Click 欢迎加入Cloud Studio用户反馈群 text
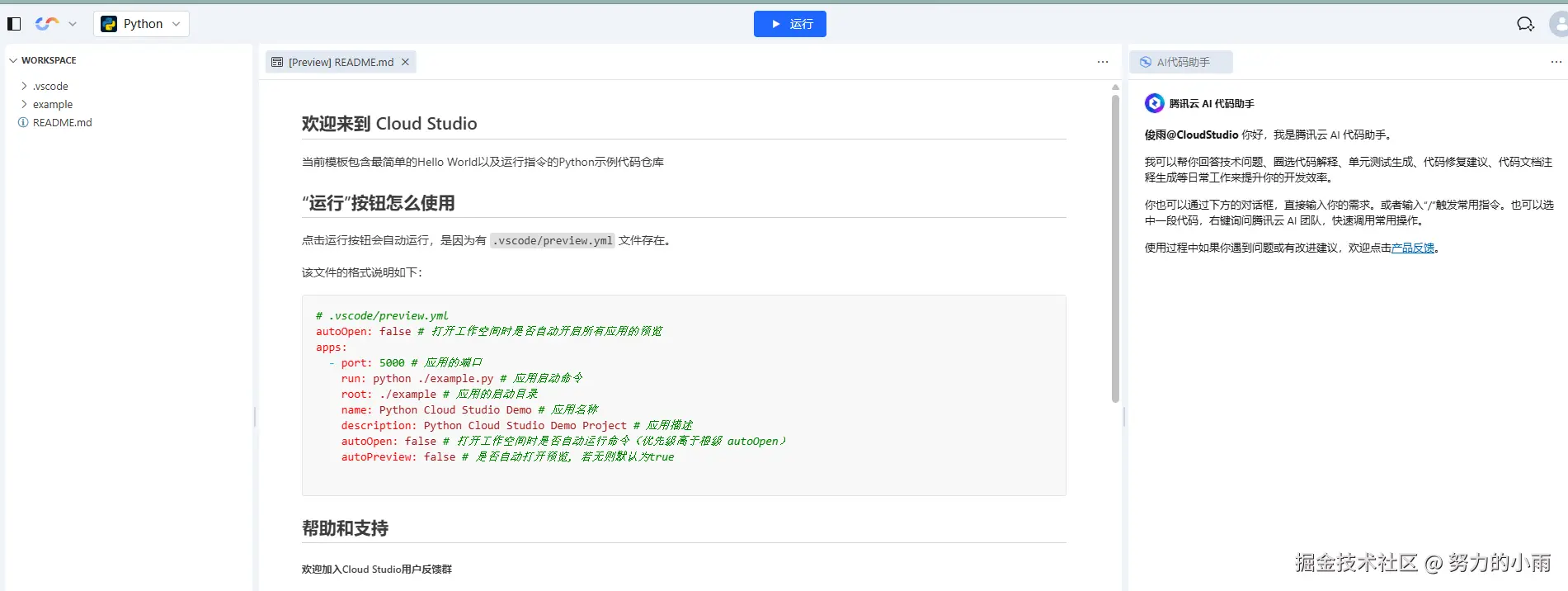The image size is (1568, 591). click(377, 570)
